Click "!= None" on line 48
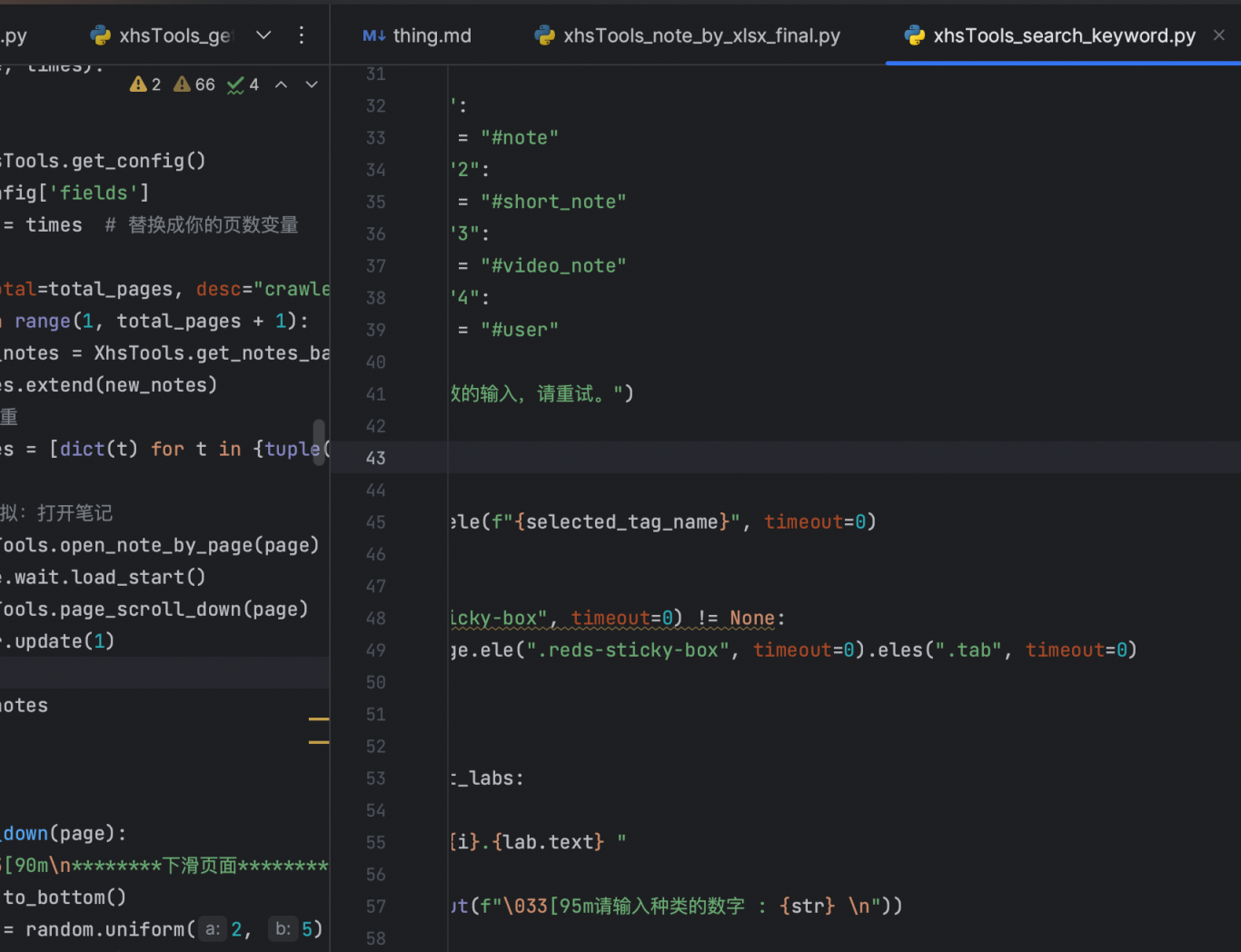Screen dimensions: 1241x952 [x=736, y=619]
